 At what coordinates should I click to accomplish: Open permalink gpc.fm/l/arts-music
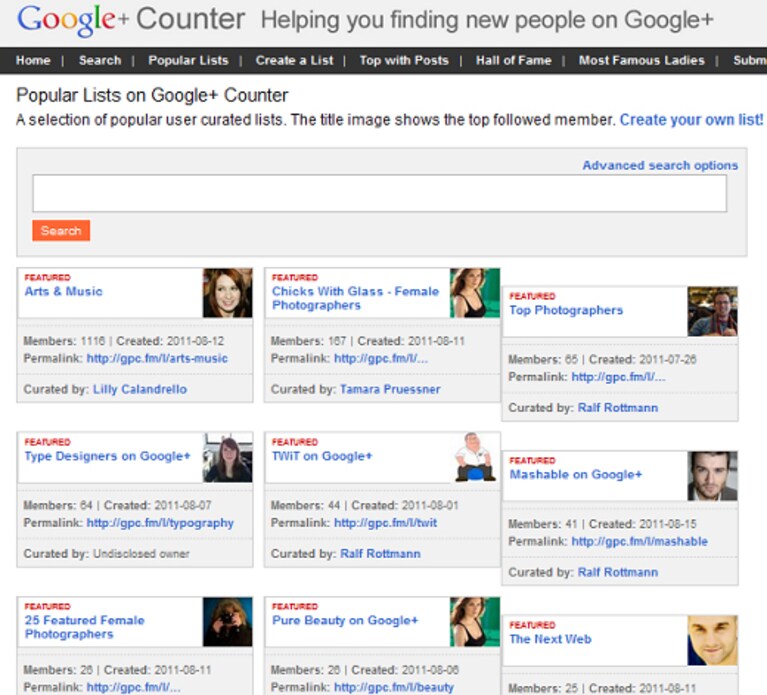157,359
